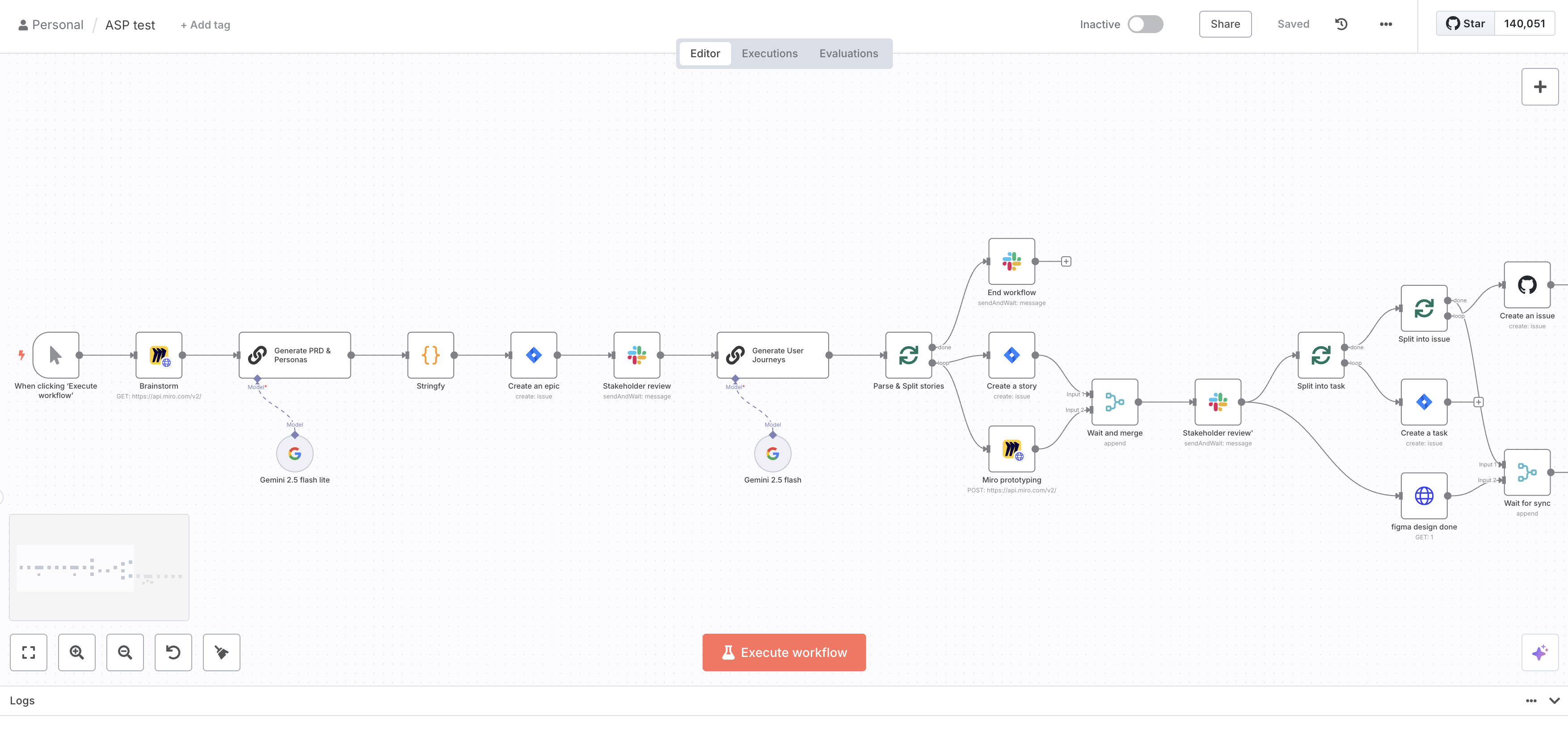The image size is (1568, 754).
Task: Select the Stringfy code node
Action: pyautogui.click(x=430, y=355)
